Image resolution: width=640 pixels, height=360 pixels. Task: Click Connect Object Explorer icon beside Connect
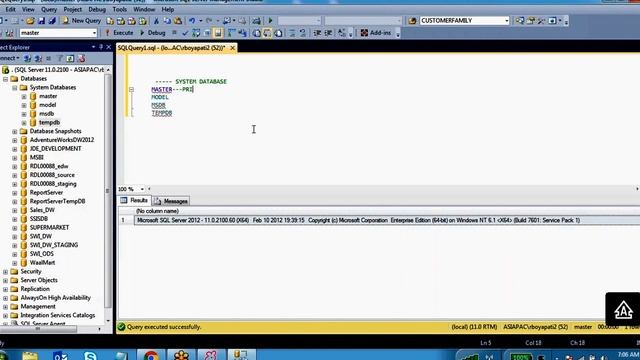[x=27, y=59]
